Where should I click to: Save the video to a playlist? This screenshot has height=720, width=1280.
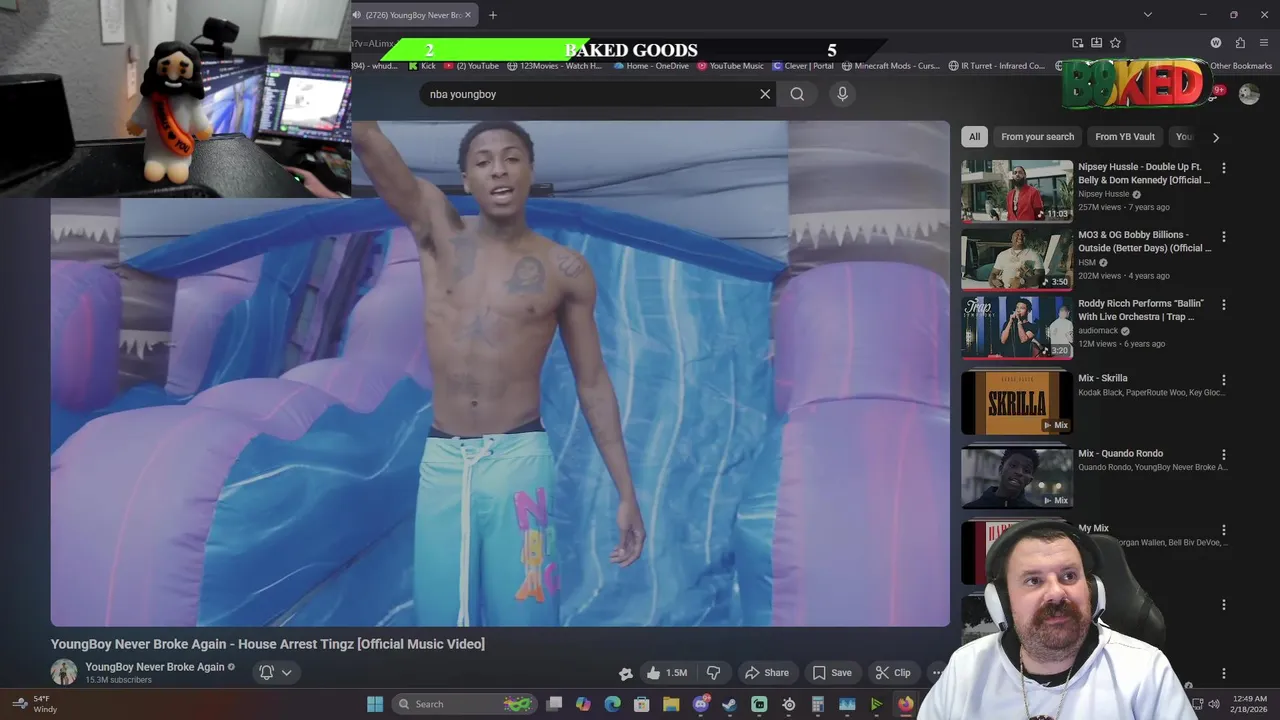832,673
